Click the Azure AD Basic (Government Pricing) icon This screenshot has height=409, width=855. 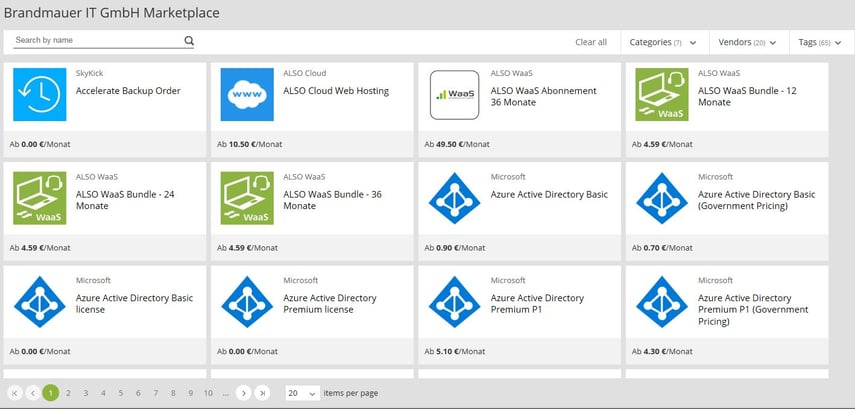click(662, 198)
